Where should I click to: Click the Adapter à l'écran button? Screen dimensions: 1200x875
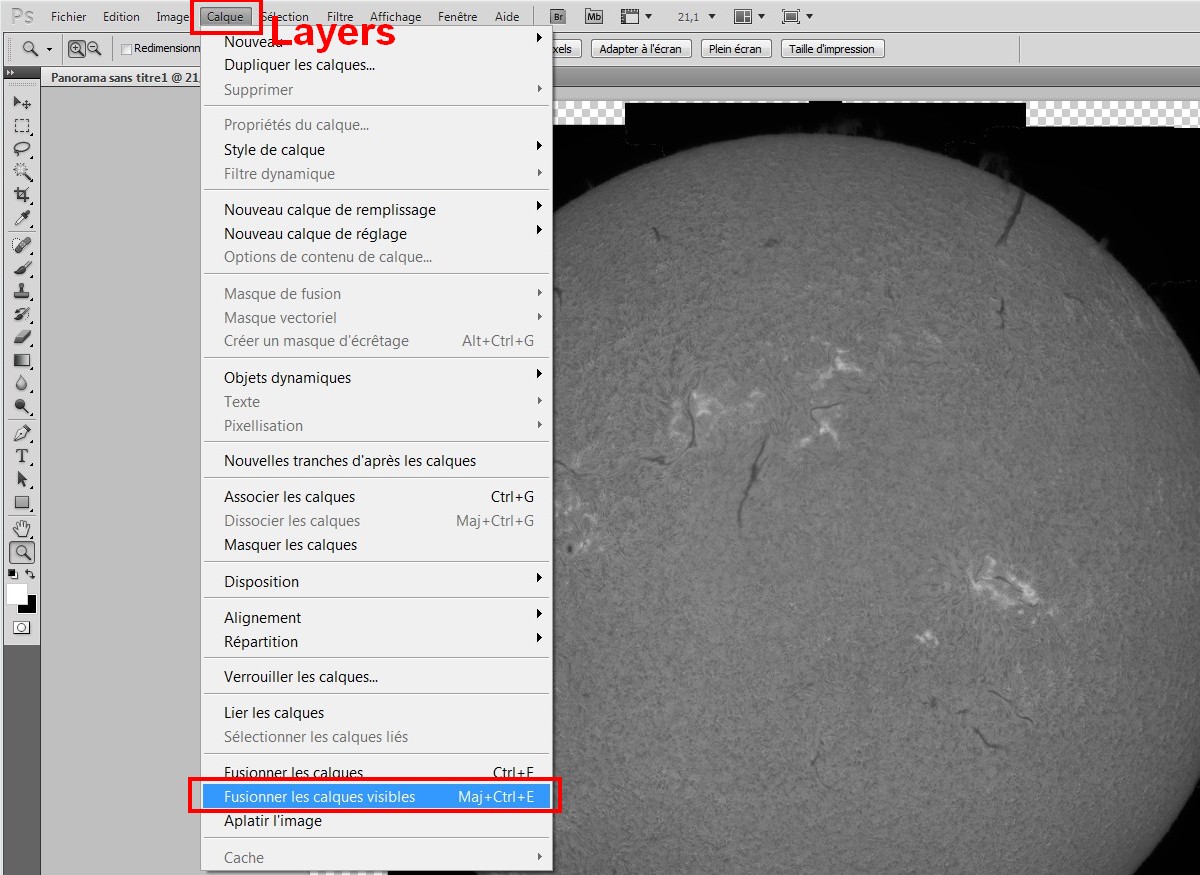[640, 49]
